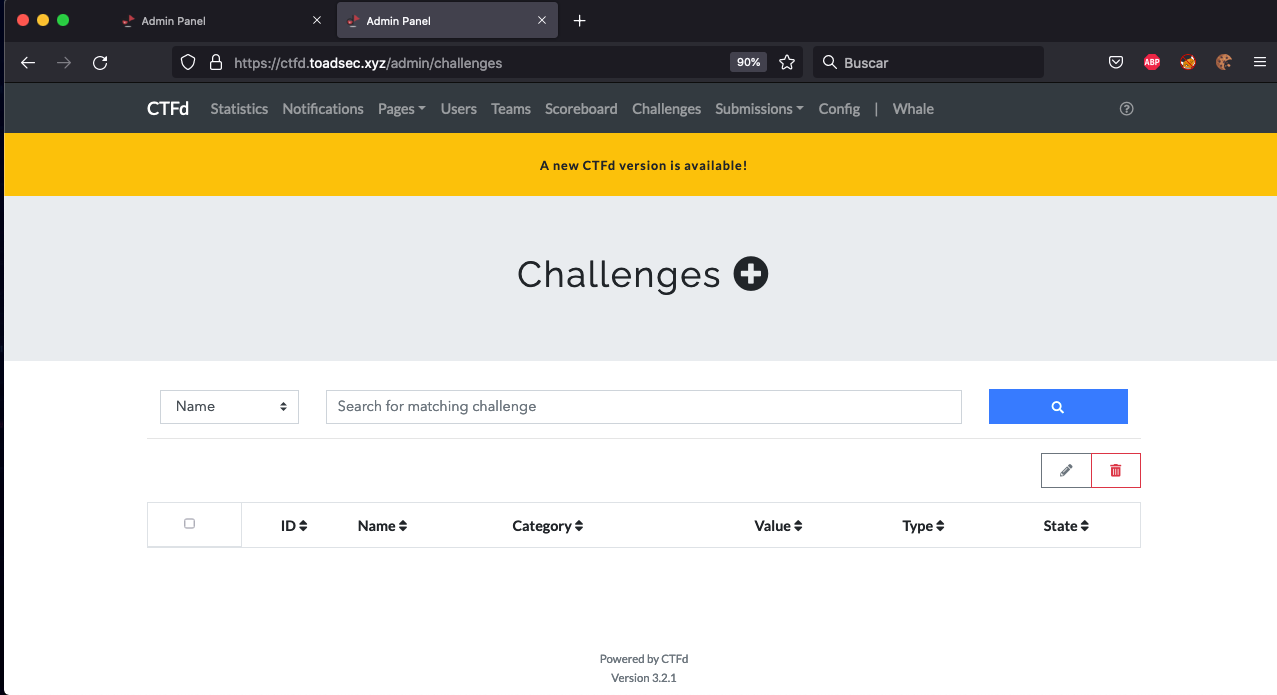Image resolution: width=1277 pixels, height=695 pixels.
Task: Click the ABP Adblock extension icon
Action: pyautogui.click(x=1152, y=62)
